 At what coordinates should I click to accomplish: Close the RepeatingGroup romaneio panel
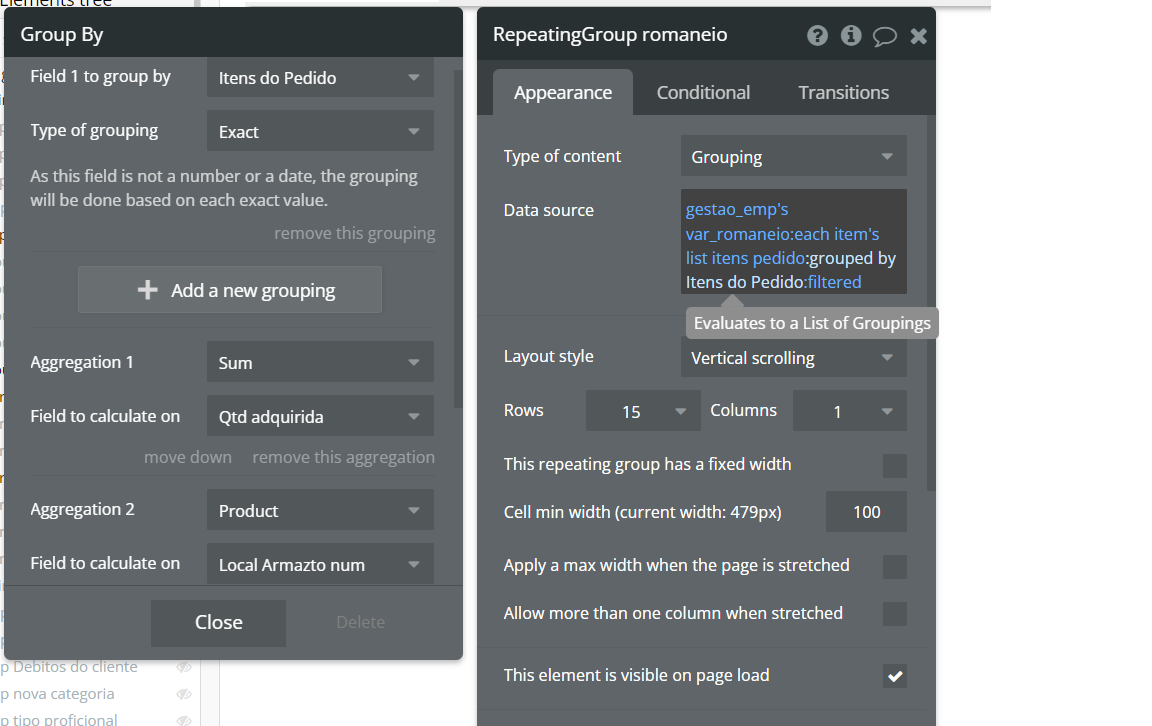[x=919, y=37]
